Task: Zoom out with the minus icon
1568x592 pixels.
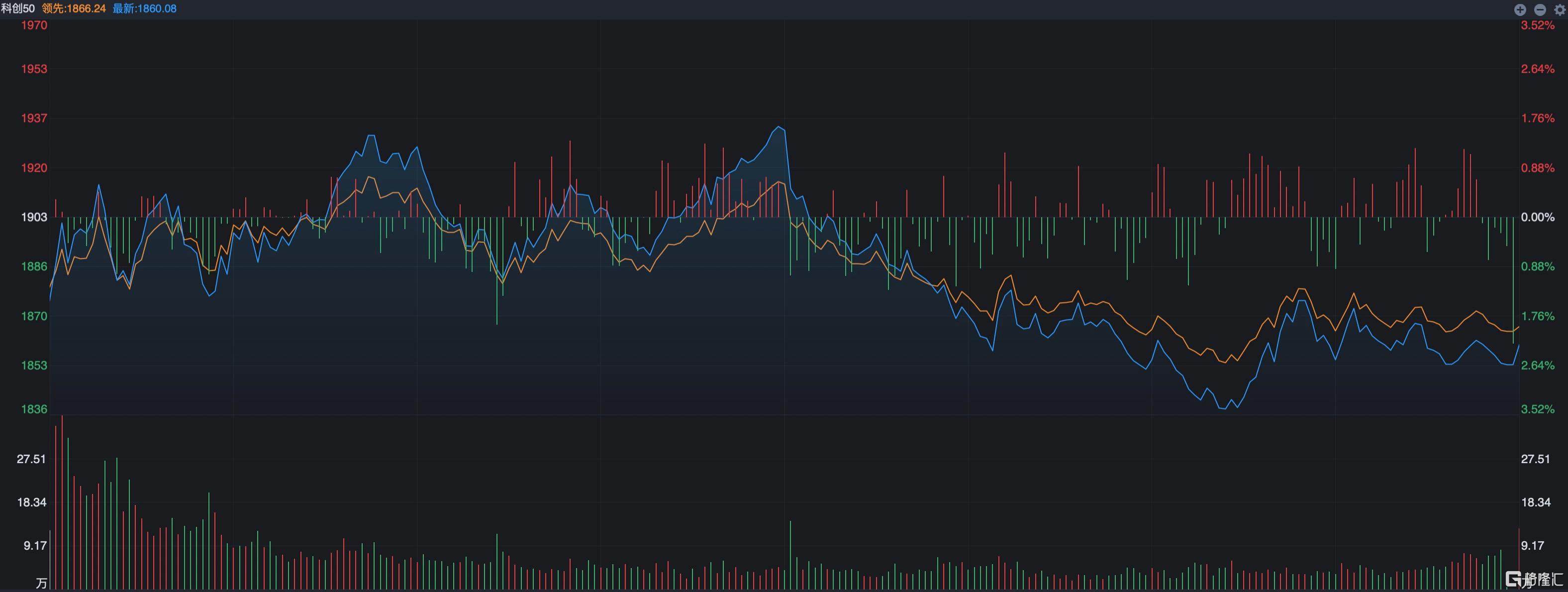Action: click(1540, 9)
